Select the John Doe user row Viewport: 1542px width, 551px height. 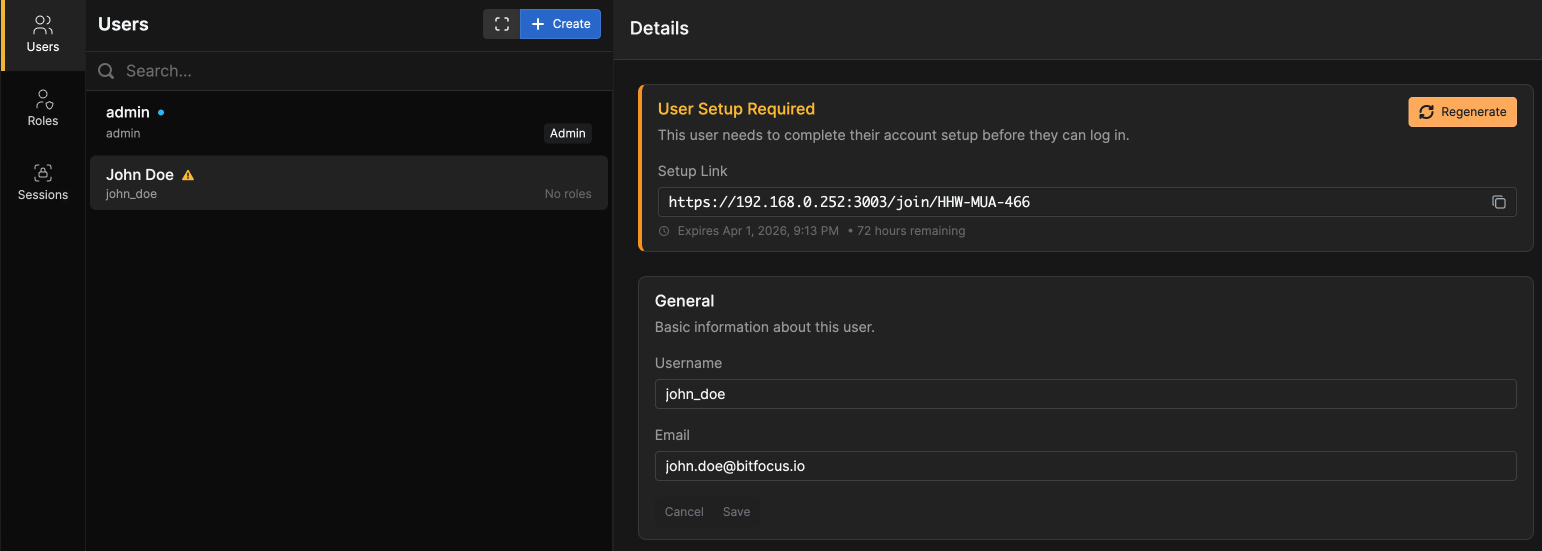tap(349, 183)
